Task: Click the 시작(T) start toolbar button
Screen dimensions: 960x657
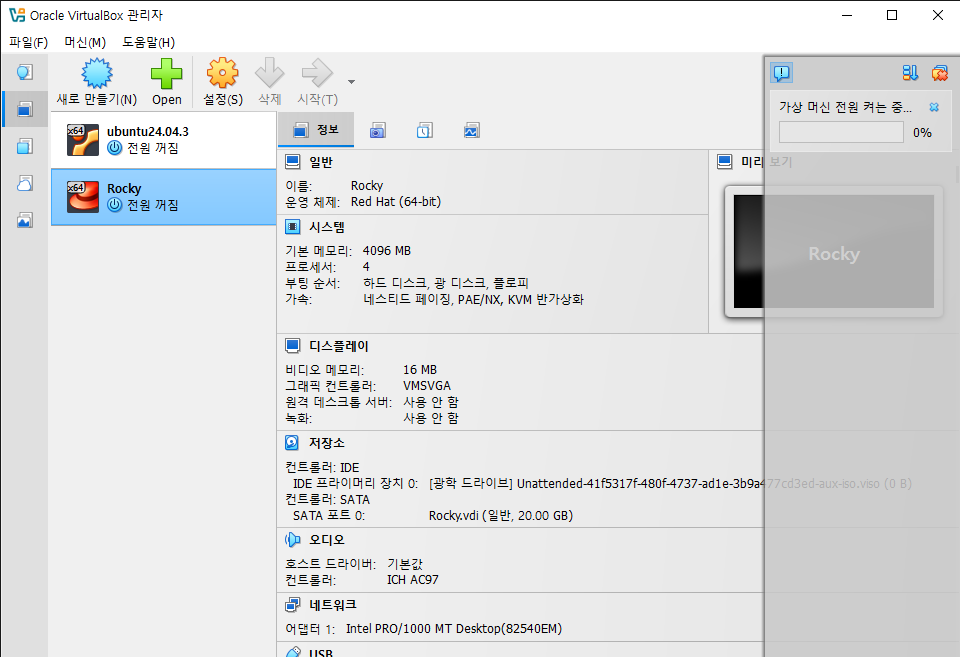Action: [317, 82]
